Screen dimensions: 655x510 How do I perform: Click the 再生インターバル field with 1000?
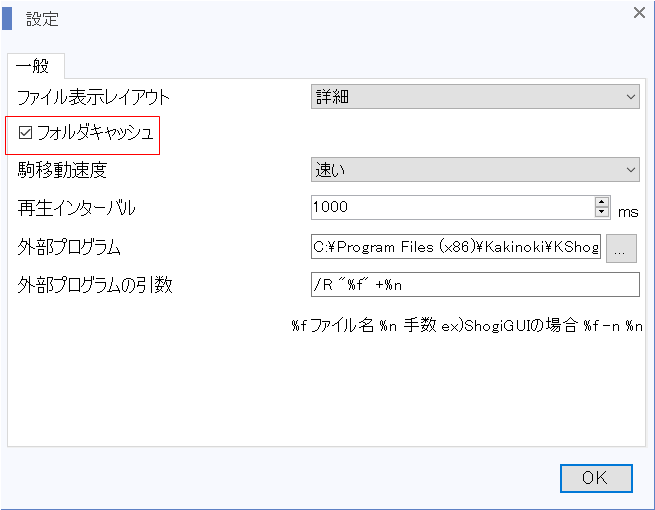tap(453, 207)
